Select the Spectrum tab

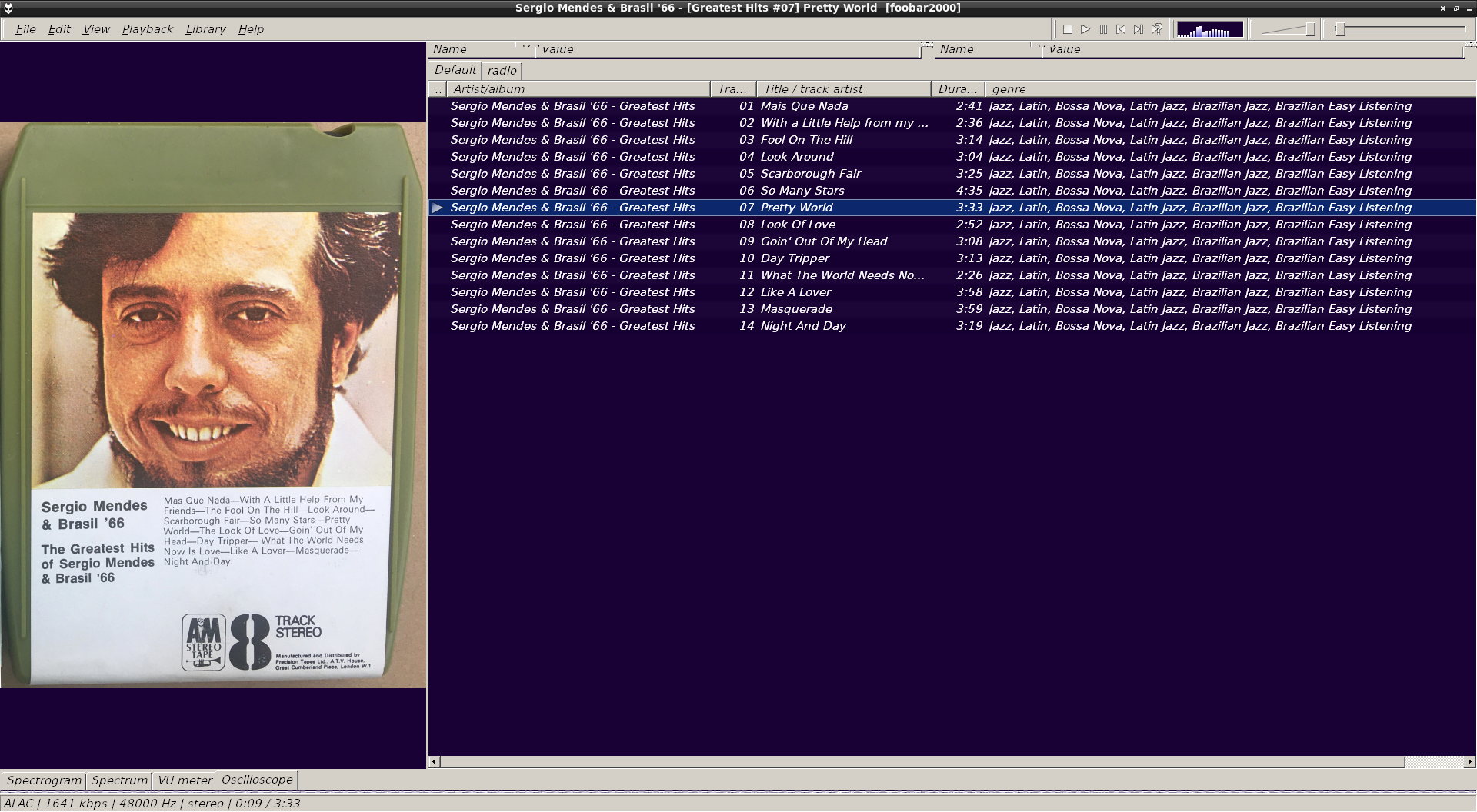pyautogui.click(x=119, y=780)
